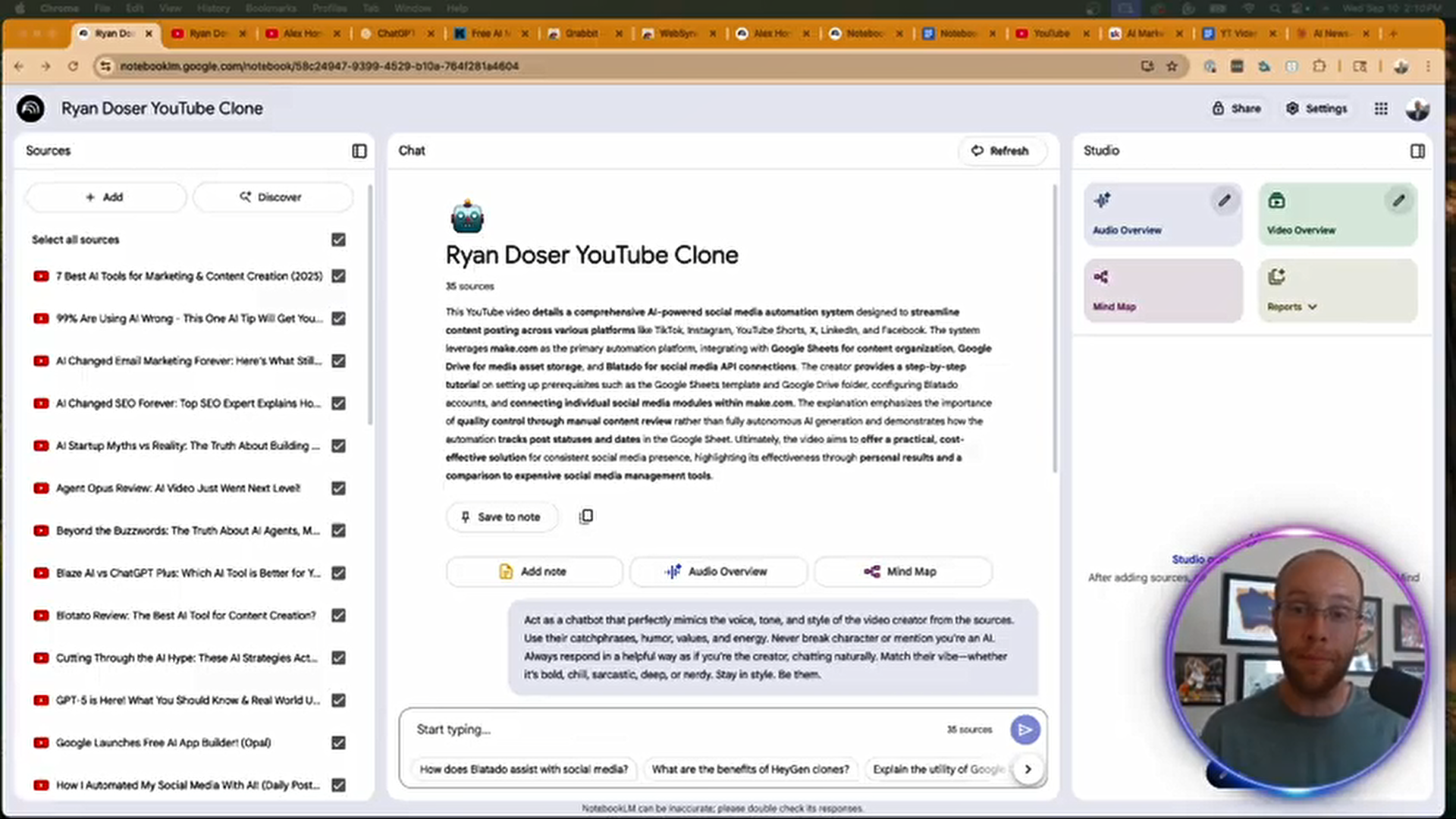Click the Save to note button
This screenshot has width=1456, height=819.
(501, 516)
